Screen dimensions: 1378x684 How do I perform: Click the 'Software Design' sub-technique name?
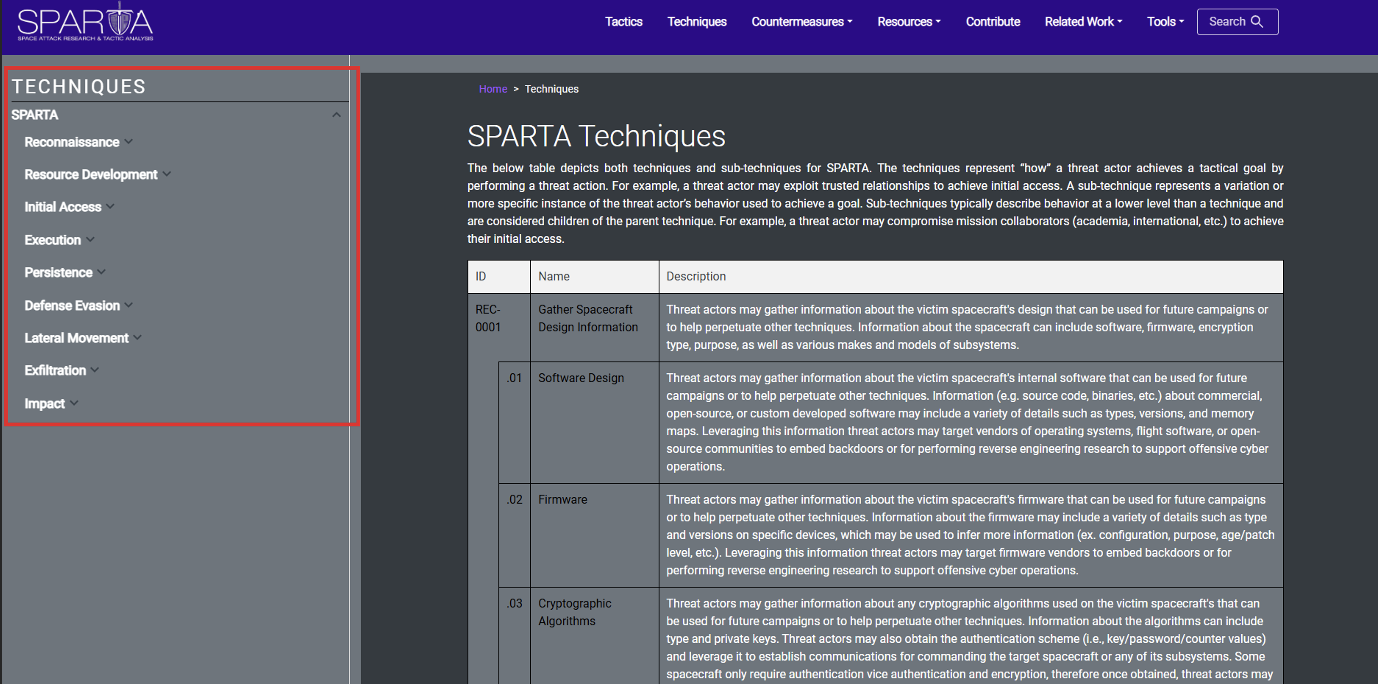point(581,378)
